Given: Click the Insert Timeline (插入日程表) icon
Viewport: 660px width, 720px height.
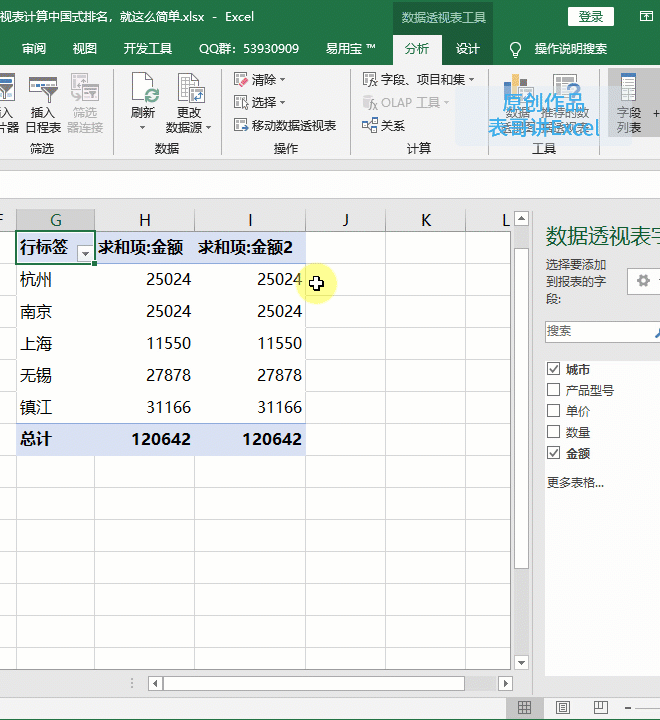Looking at the screenshot, I should [43, 89].
